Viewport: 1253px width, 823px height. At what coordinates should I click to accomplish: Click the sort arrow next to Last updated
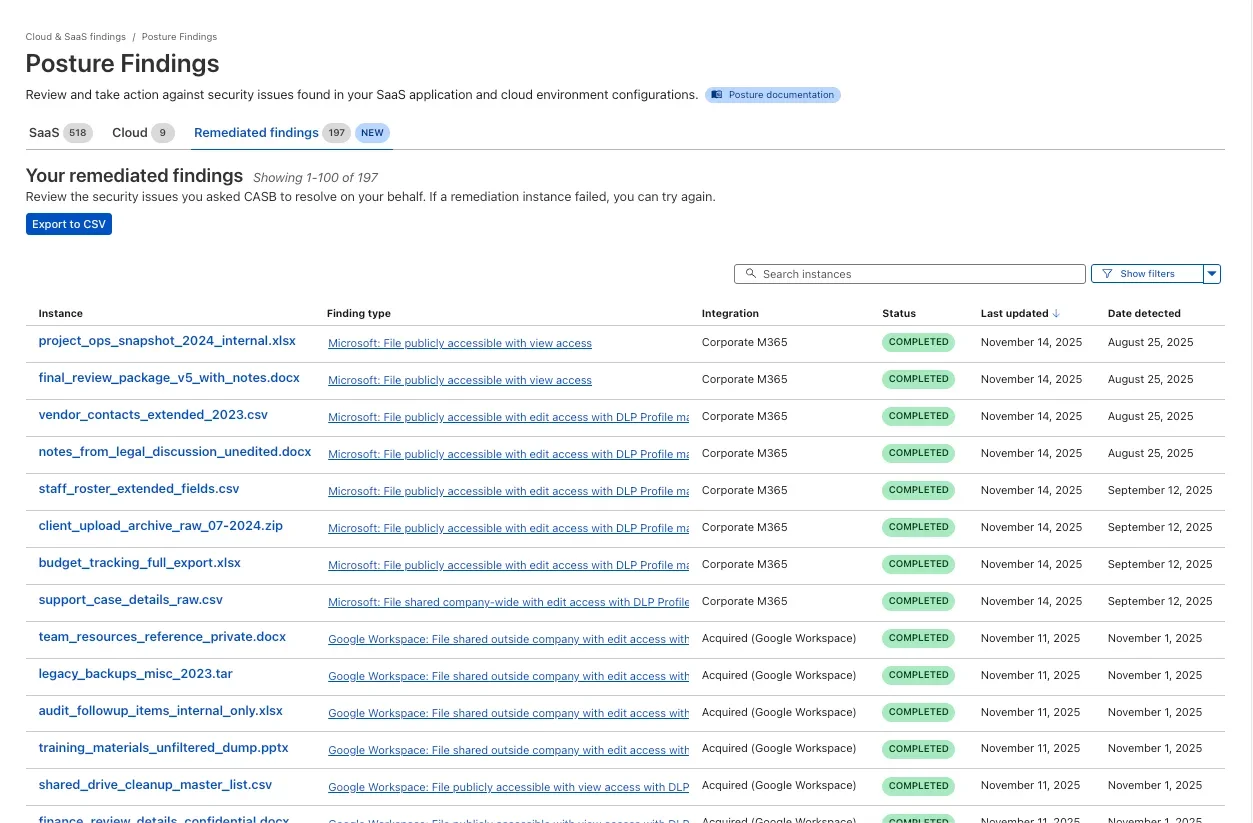1056,312
